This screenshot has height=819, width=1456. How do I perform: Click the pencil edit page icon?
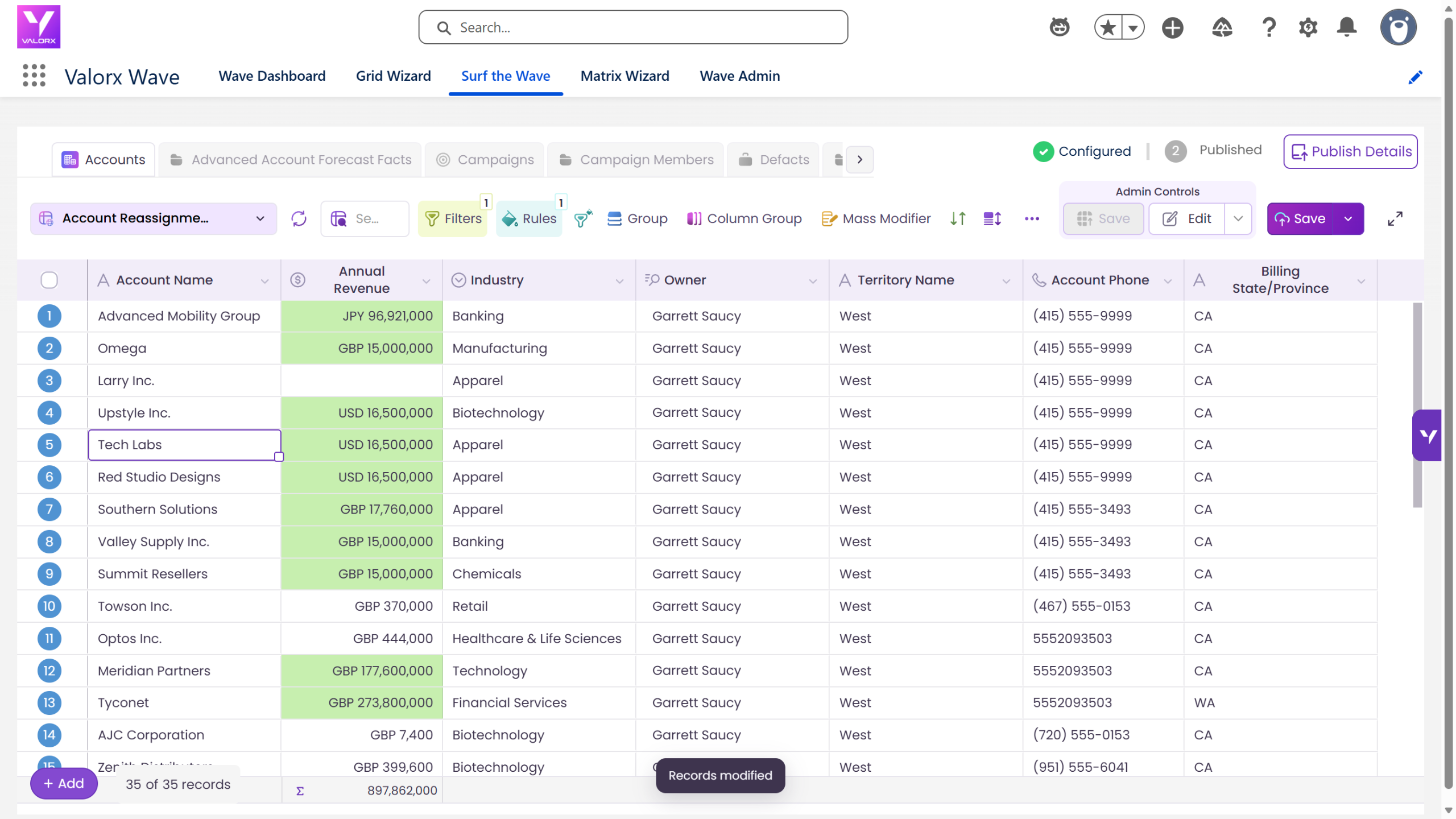click(x=1415, y=77)
